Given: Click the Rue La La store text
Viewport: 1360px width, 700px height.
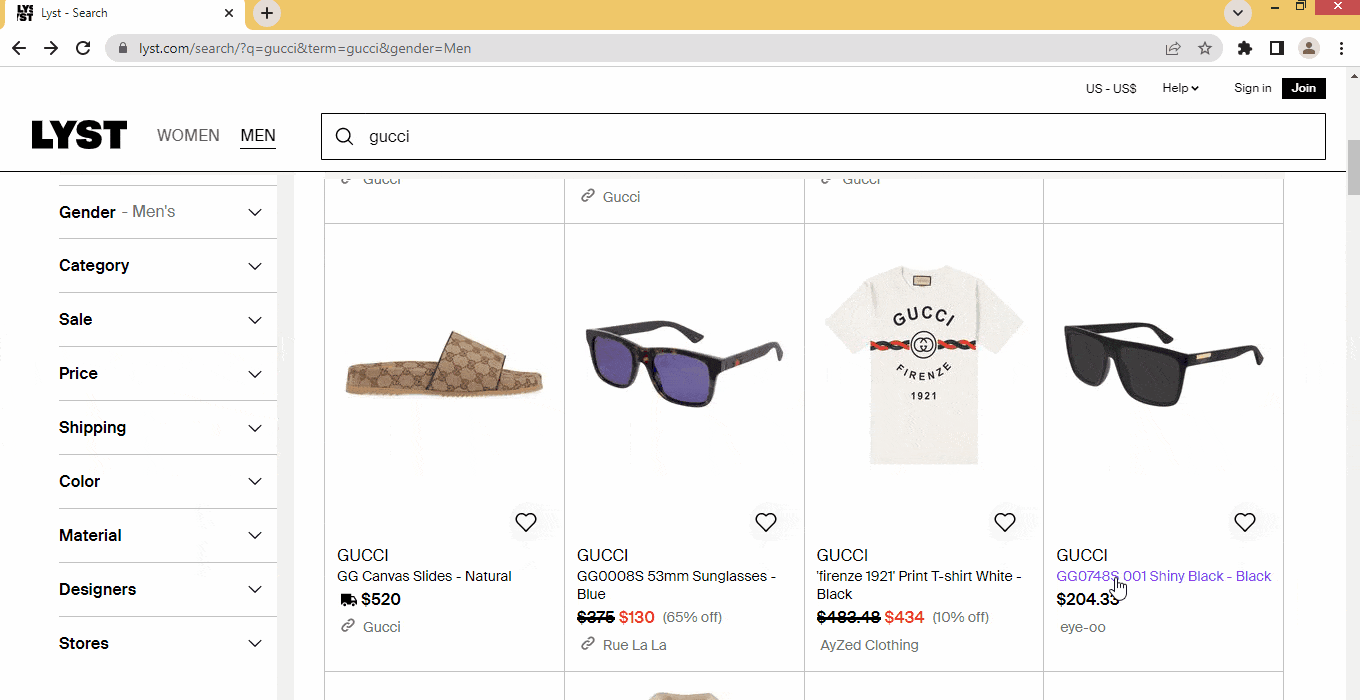Looking at the screenshot, I should pyautogui.click(x=635, y=645).
